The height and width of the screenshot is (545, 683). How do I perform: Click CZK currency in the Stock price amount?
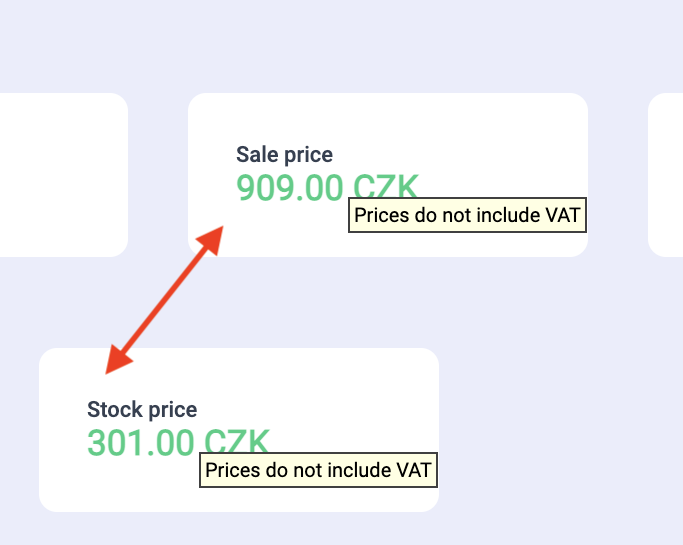236,441
